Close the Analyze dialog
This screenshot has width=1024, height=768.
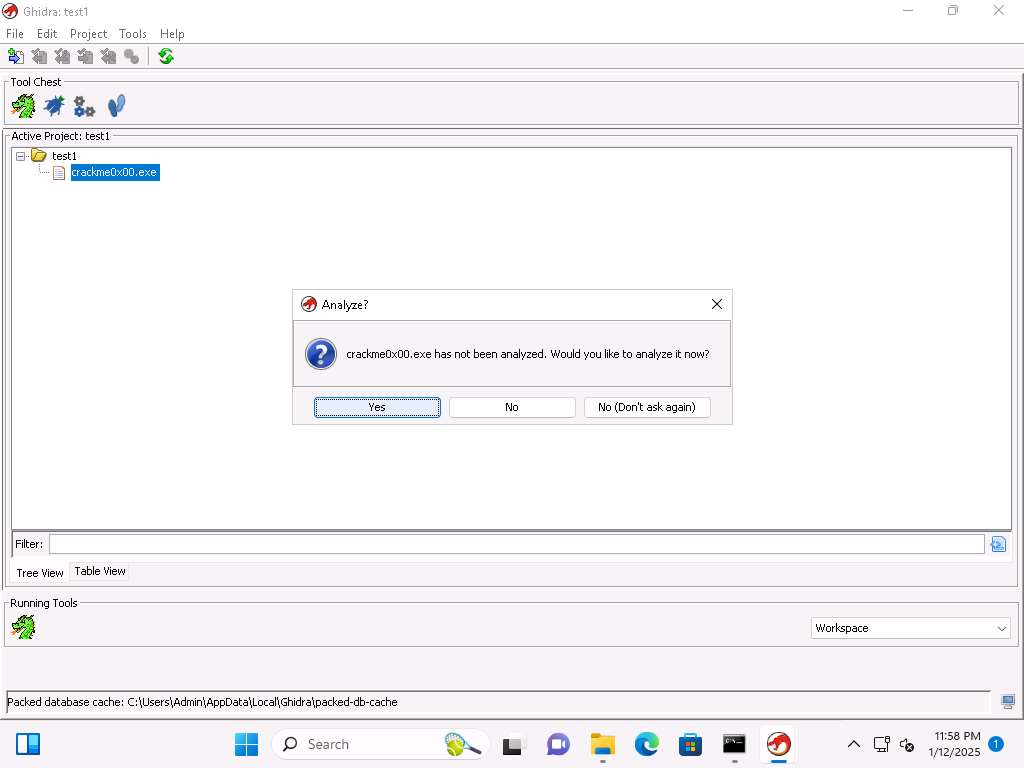[x=716, y=304]
